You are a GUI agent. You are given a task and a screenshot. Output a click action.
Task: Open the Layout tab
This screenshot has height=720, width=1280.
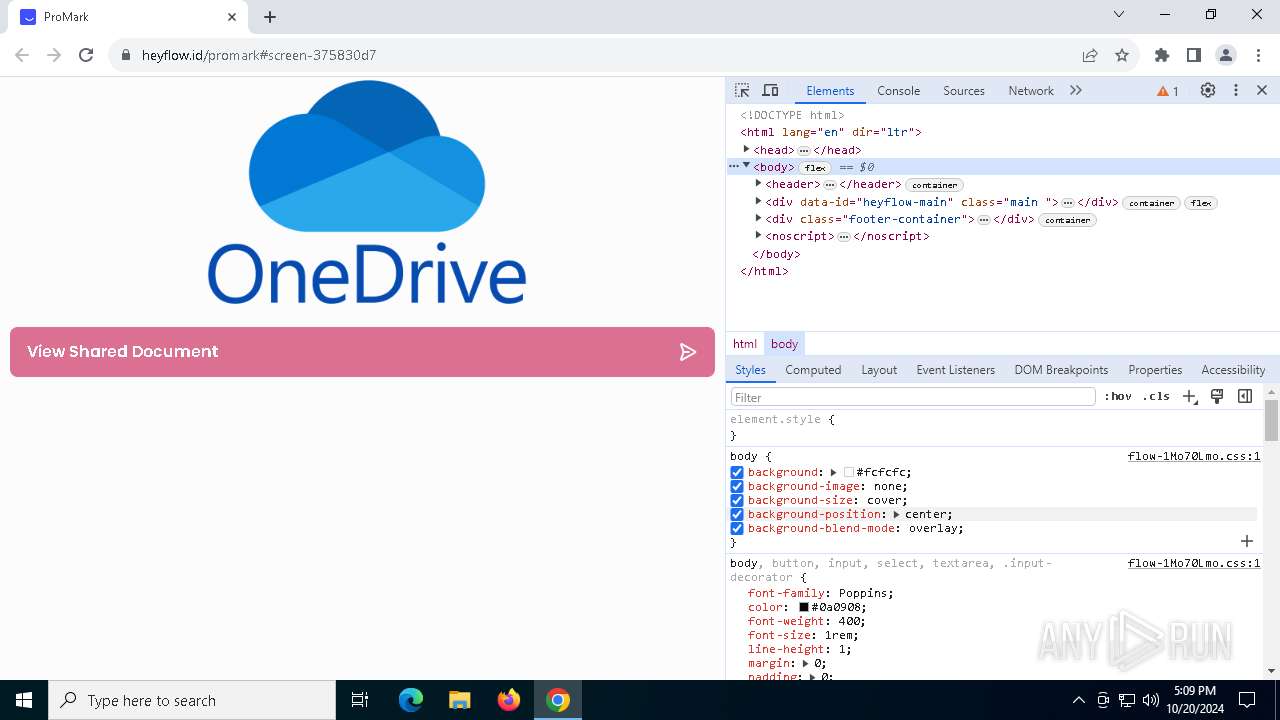[879, 370]
